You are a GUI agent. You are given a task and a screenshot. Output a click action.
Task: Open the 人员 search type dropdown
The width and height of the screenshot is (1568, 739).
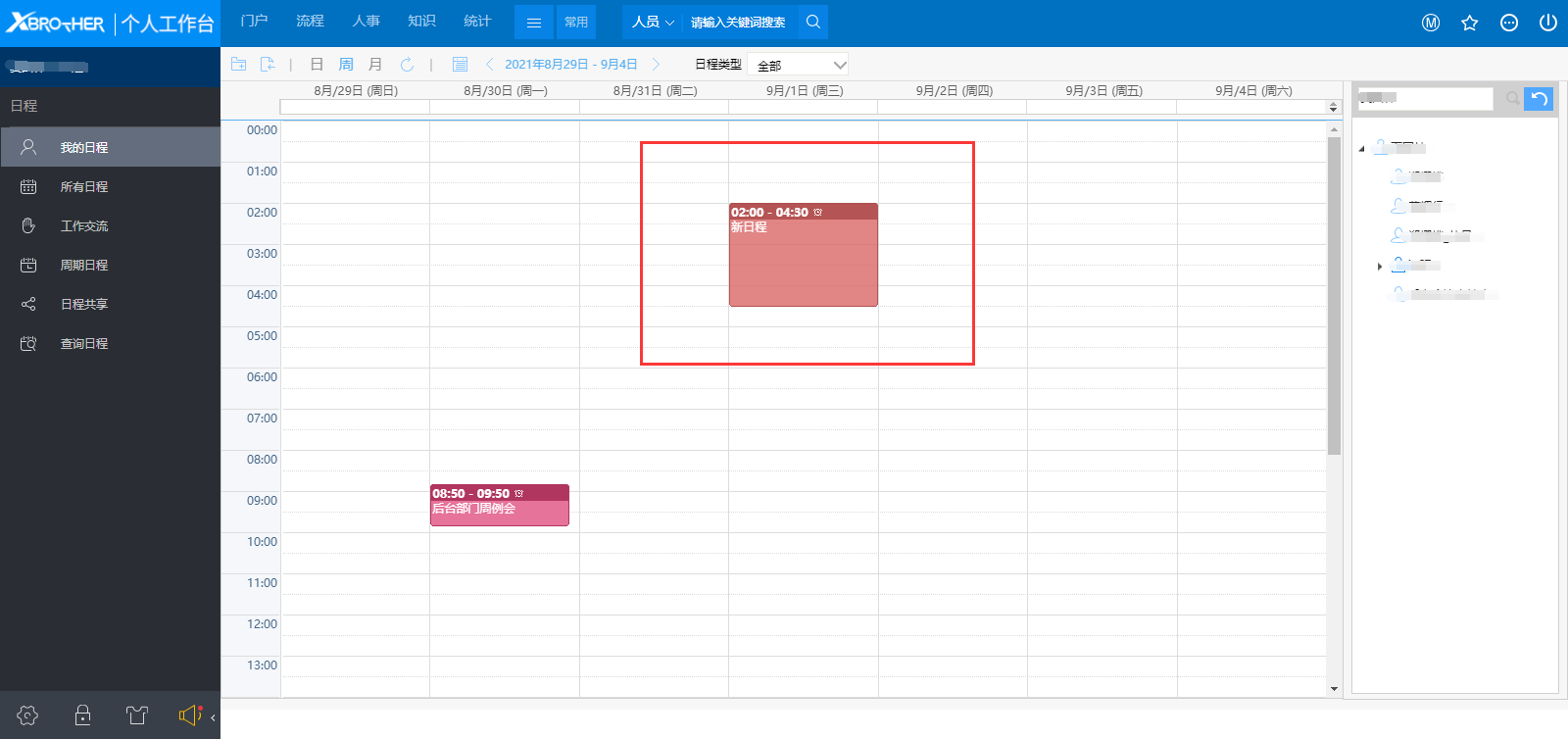point(653,22)
